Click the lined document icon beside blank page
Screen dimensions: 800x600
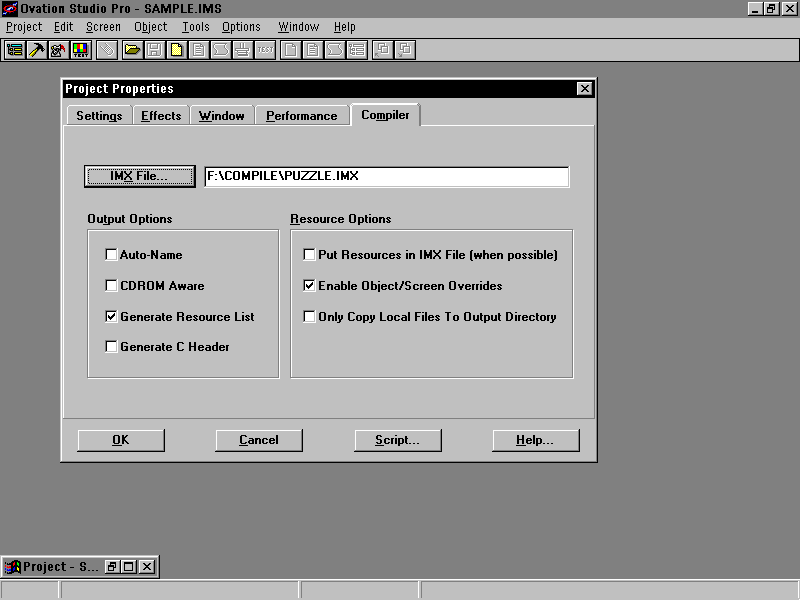[312, 50]
